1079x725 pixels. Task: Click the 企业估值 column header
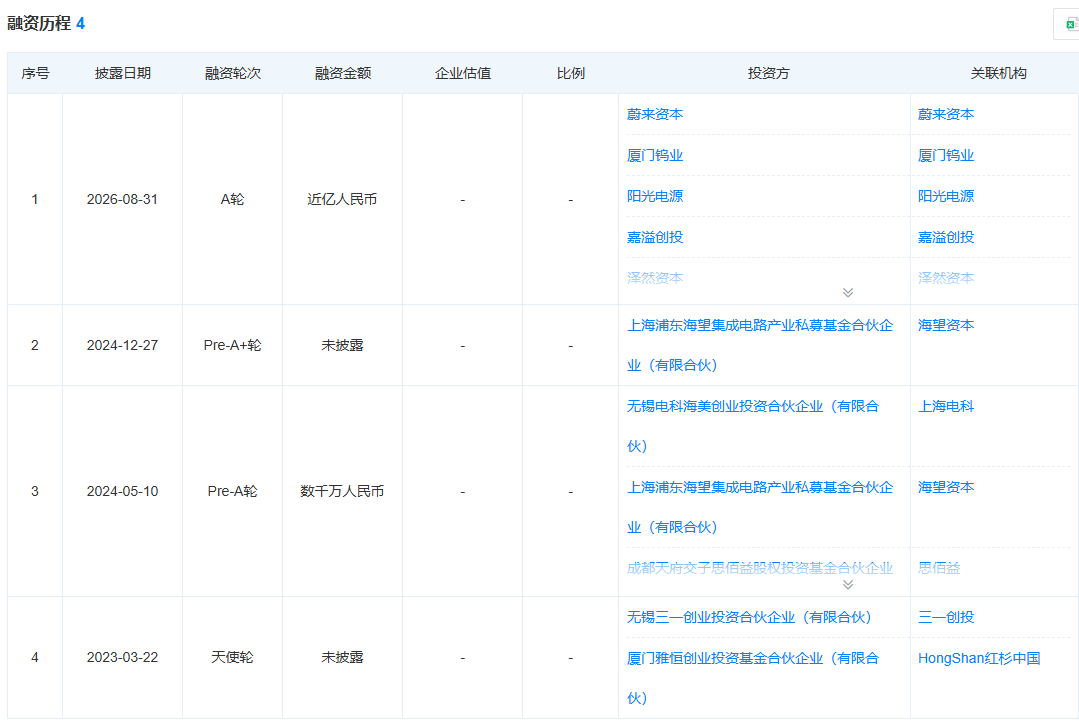point(462,74)
